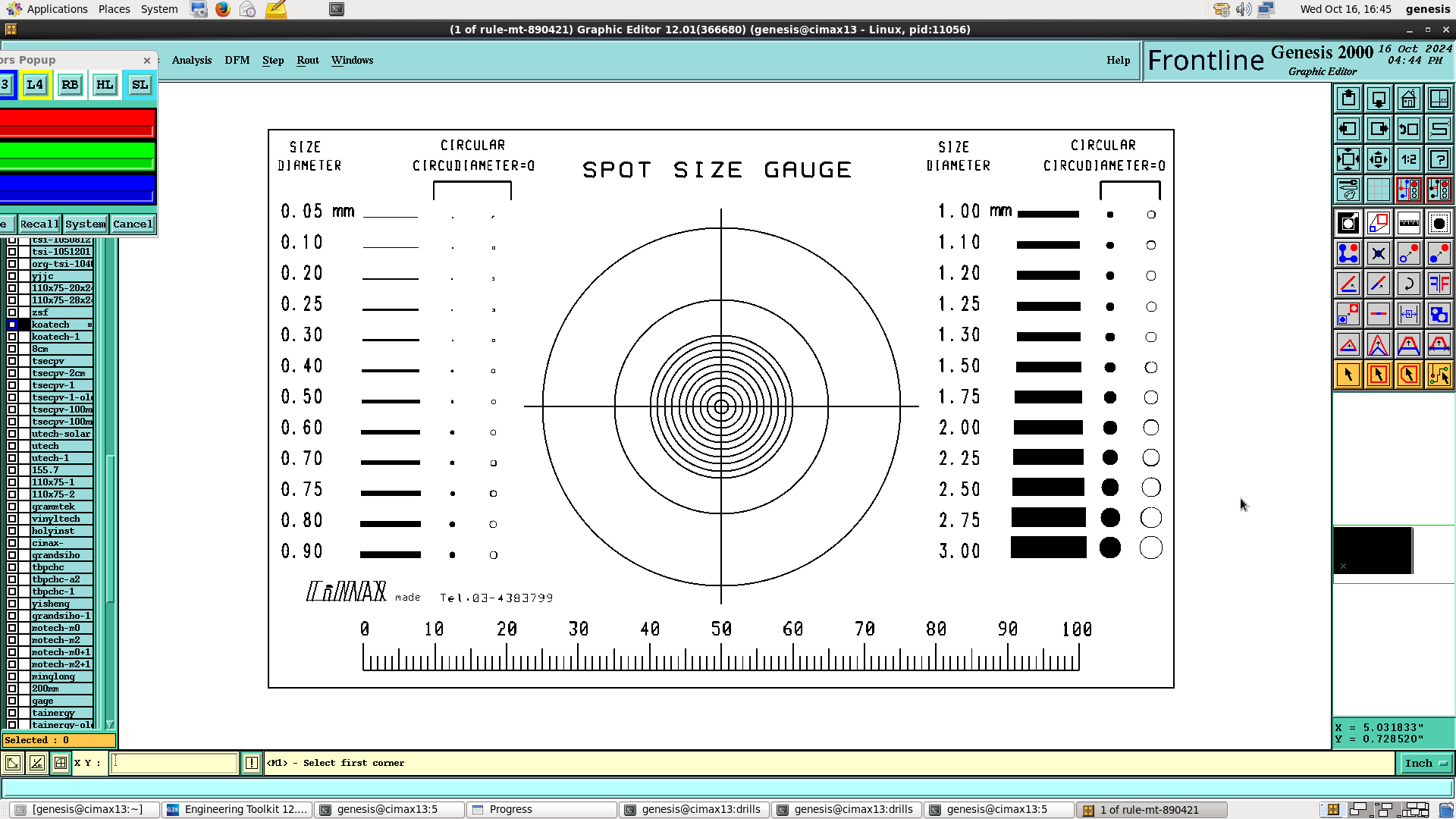Open the Help menu
Screen dimensions: 1456x819
pyautogui.click(x=1118, y=60)
